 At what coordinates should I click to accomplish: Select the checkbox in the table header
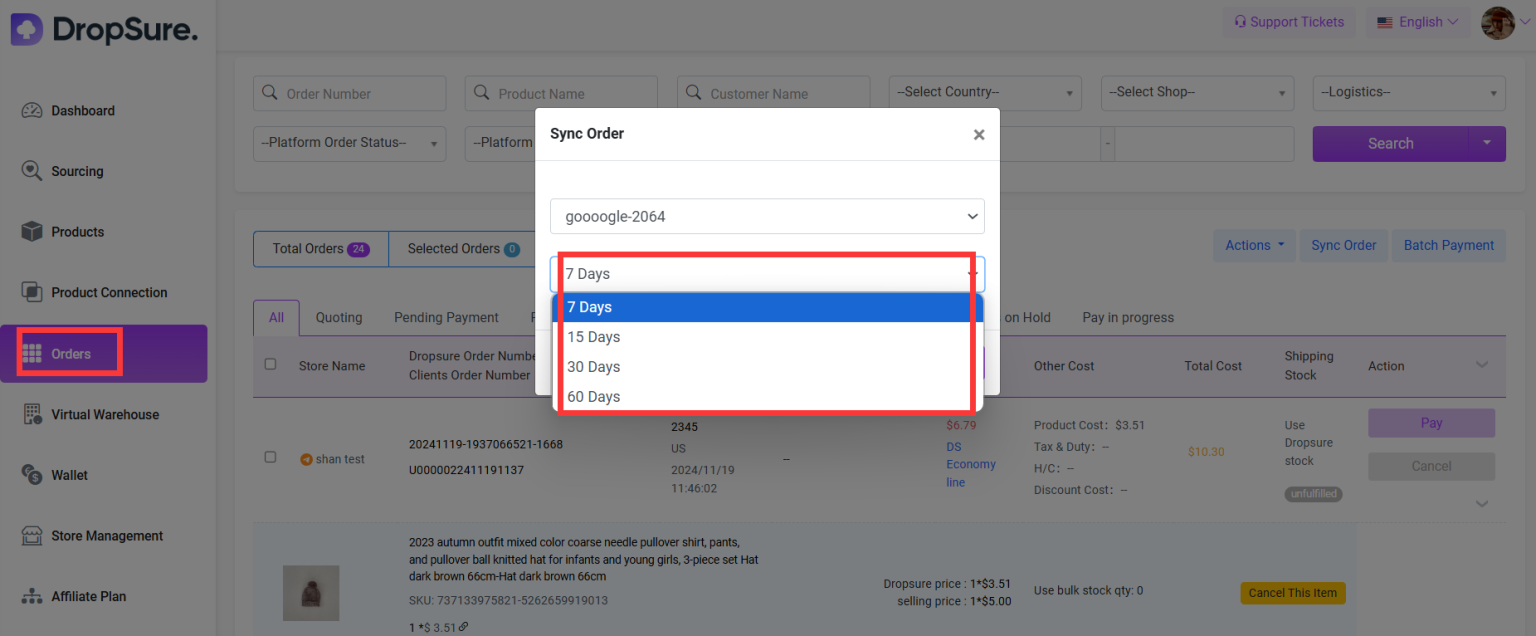point(270,364)
